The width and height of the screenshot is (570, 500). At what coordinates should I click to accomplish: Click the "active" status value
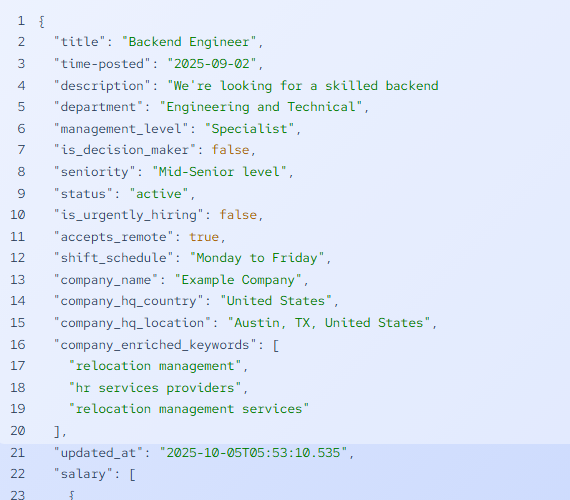(x=159, y=193)
